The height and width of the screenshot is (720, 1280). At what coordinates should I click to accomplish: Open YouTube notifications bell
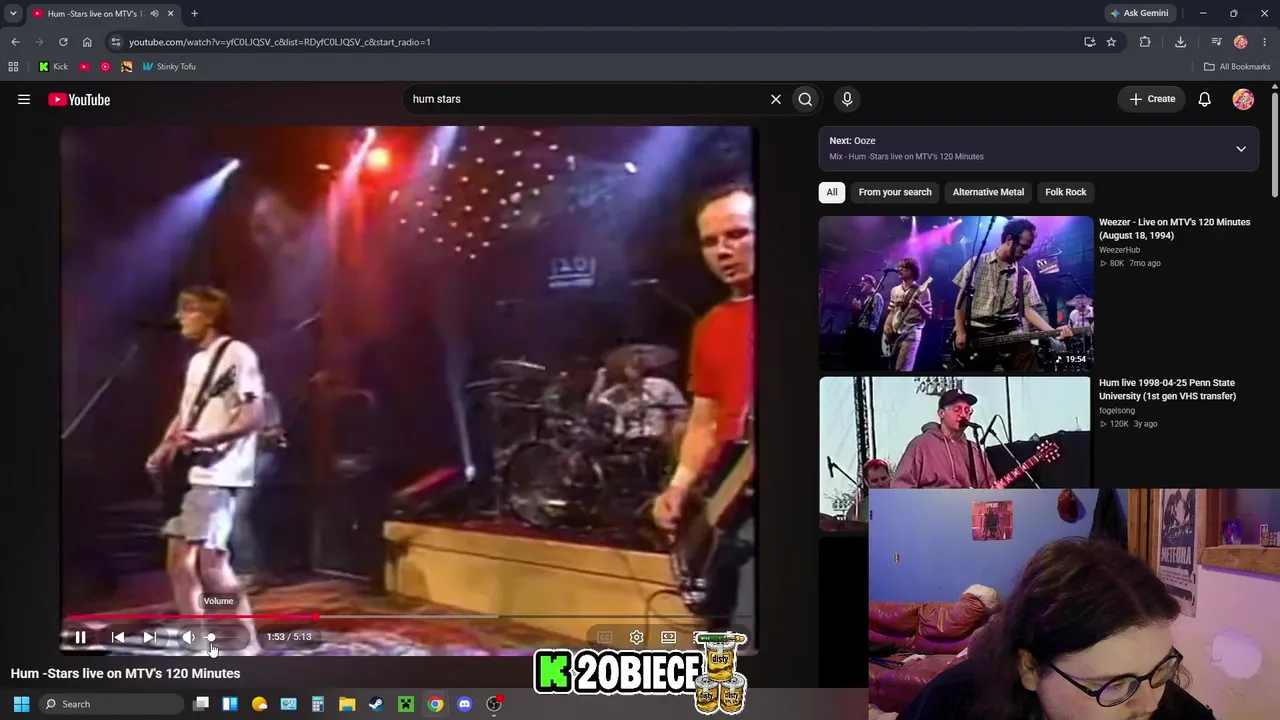(x=1205, y=99)
